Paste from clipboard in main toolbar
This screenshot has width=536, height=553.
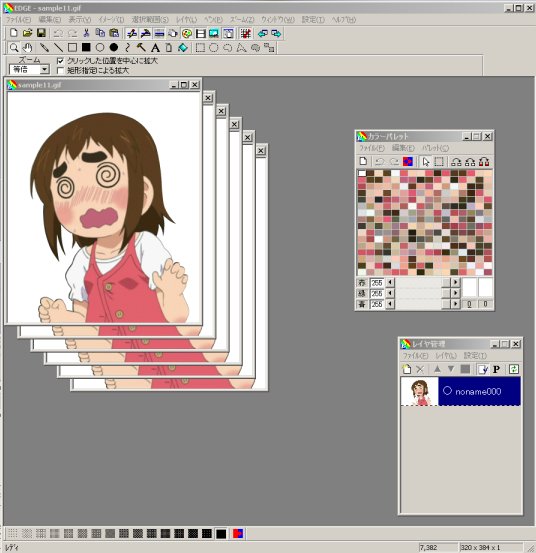114,33
